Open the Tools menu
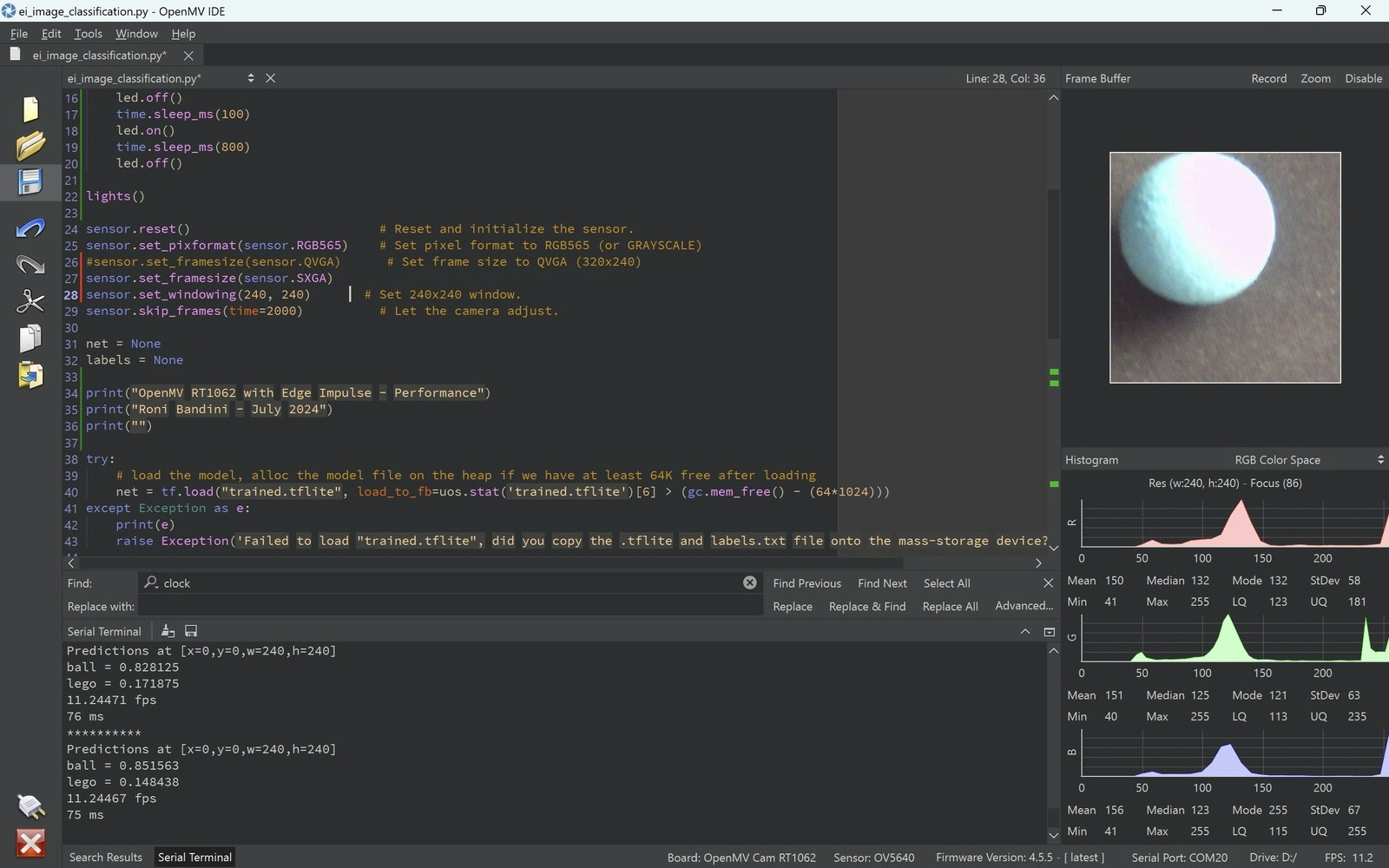This screenshot has width=1389, height=868. pyautogui.click(x=88, y=34)
